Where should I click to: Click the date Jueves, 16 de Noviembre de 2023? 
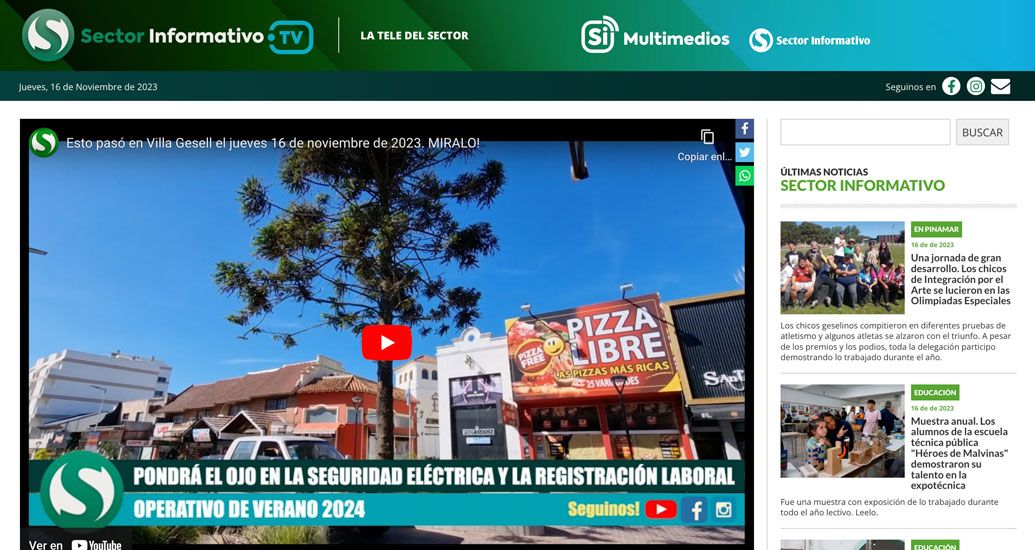click(x=88, y=86)
